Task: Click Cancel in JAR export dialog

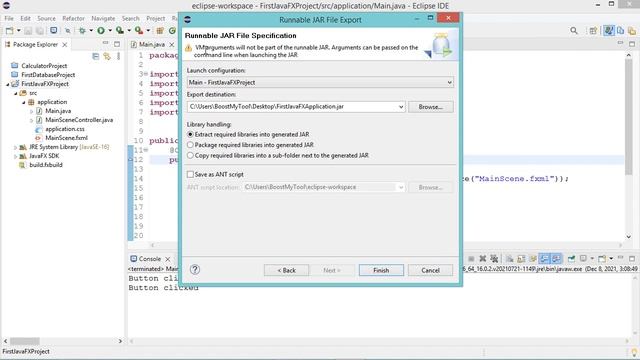Action: (x=430, y=270)
